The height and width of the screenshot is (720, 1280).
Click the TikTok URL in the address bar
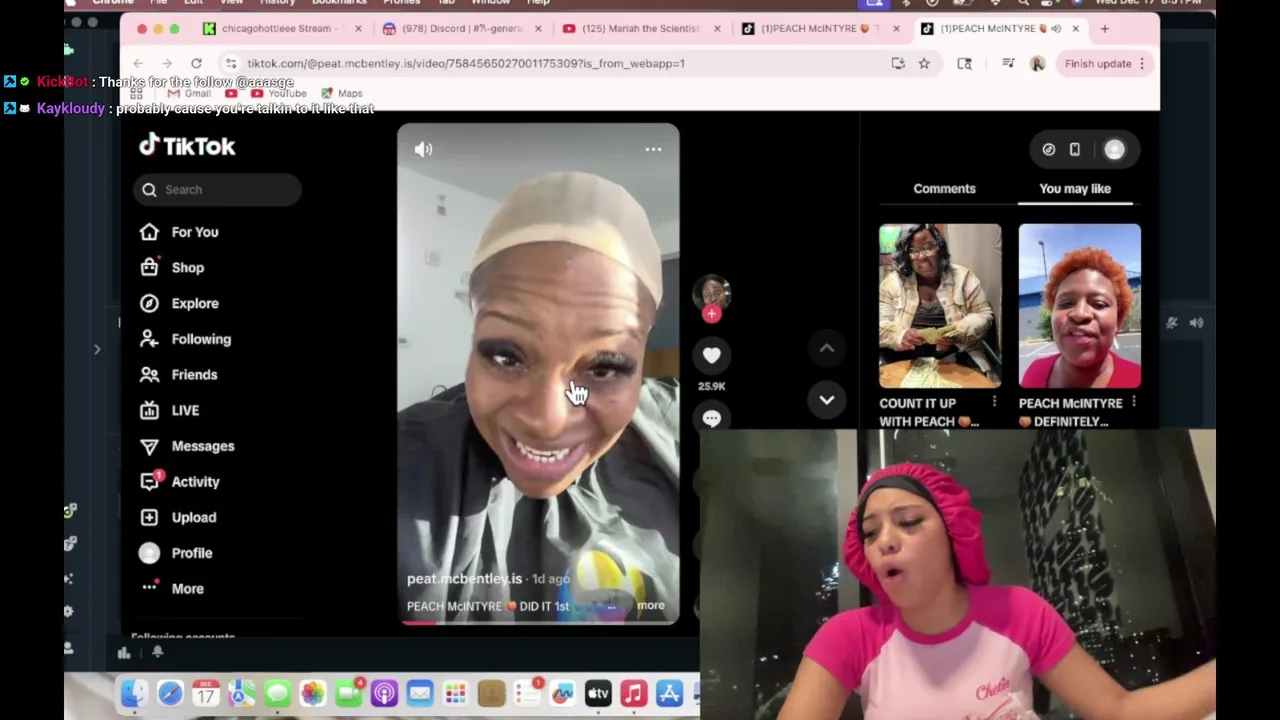click(465, 64)
